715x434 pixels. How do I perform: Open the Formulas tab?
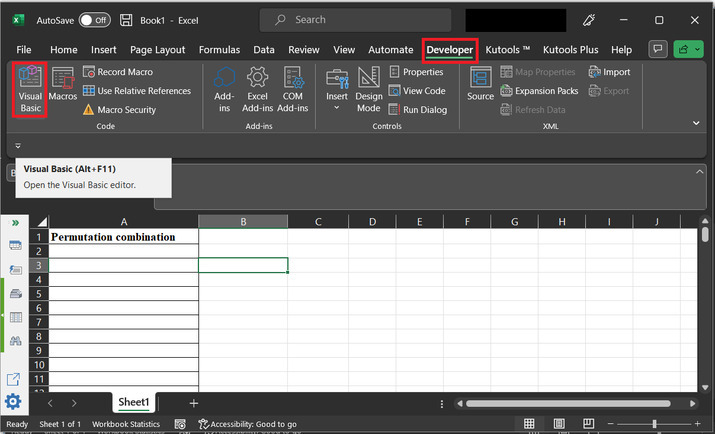tap(219, 50)
